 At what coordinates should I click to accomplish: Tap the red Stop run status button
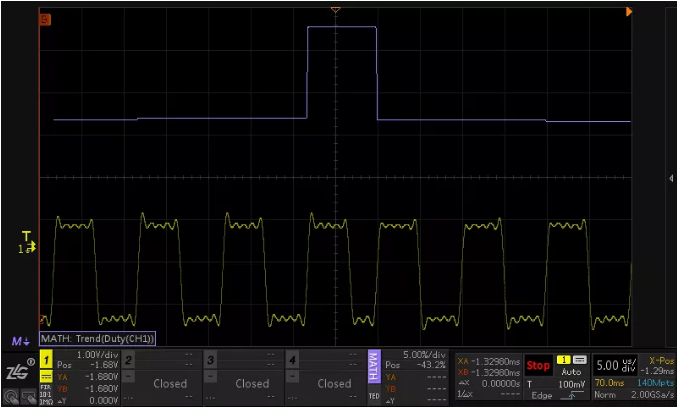pos(538,366)
